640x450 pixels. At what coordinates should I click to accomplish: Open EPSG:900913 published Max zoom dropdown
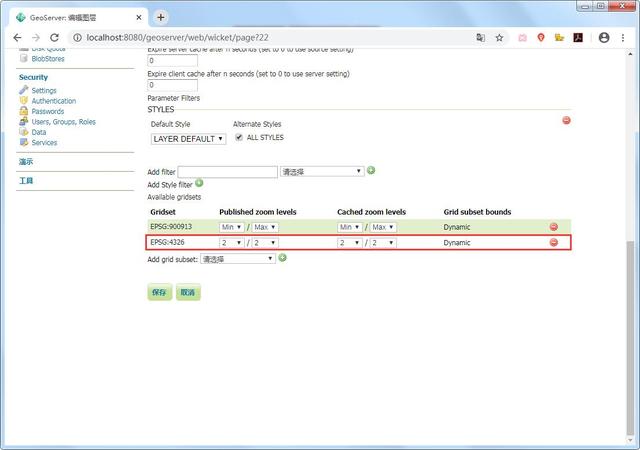click(265, 227)
